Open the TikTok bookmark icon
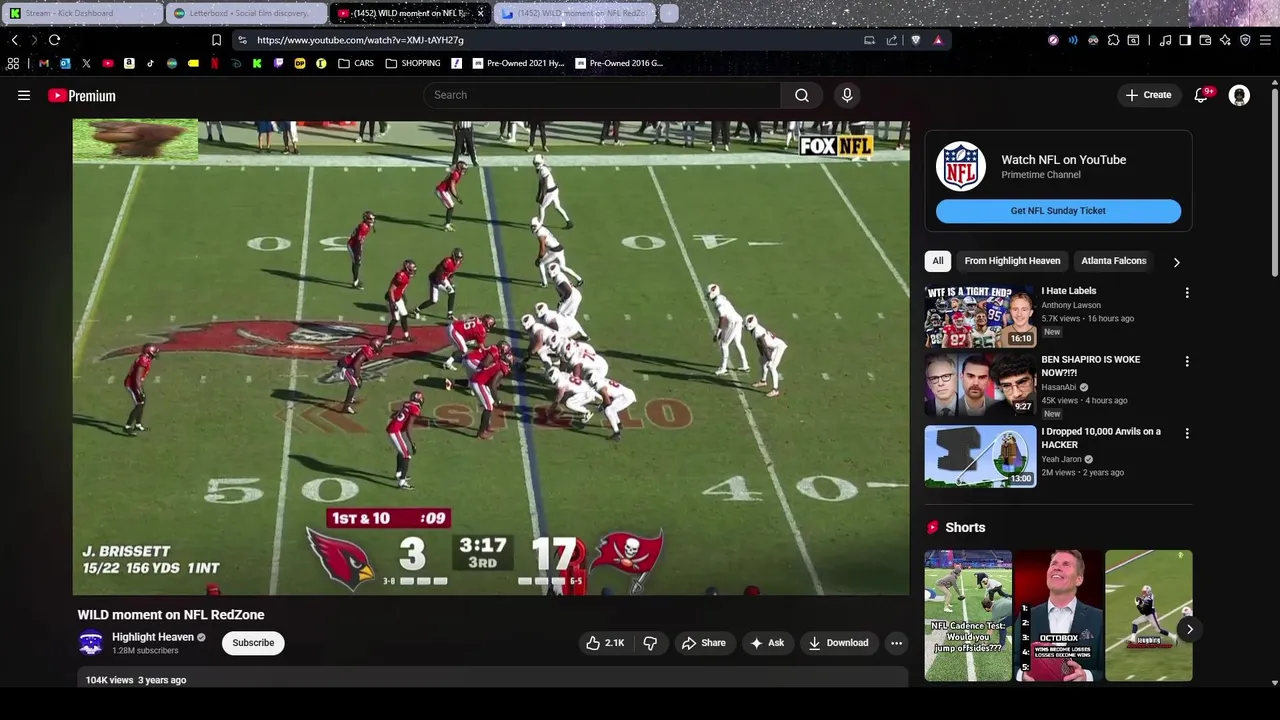The width and height of the screenshot is (1280, 720). [x=150, y=63]
